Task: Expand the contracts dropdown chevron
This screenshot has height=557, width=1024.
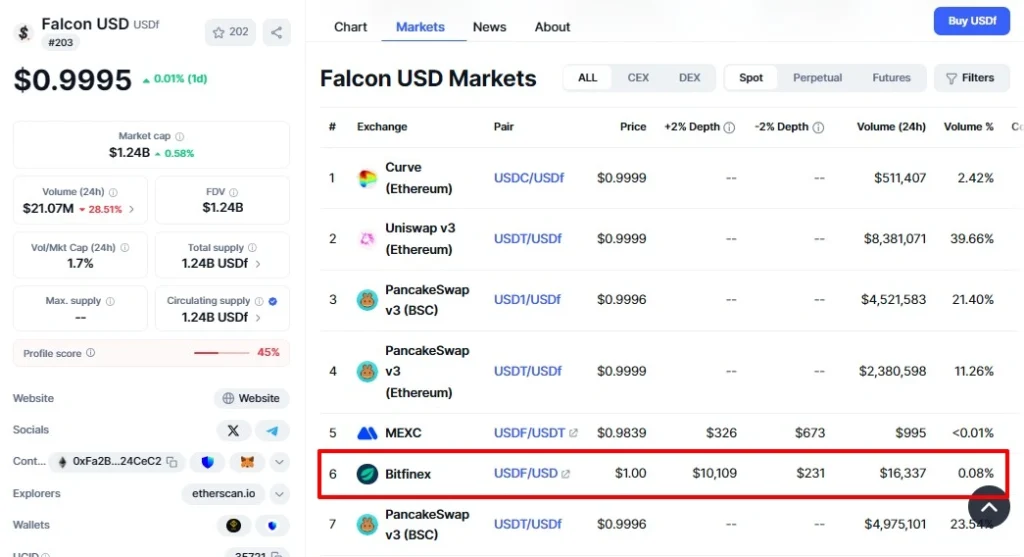Action: point(279,462)
